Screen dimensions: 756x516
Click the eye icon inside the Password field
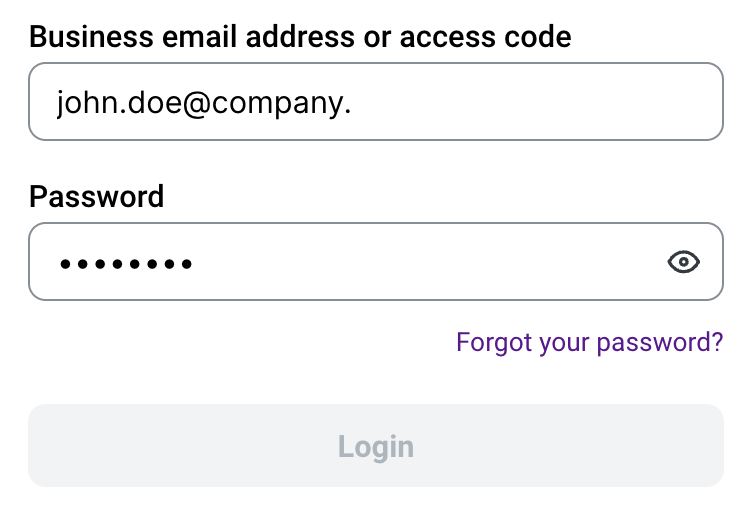[x=683, y=262]
